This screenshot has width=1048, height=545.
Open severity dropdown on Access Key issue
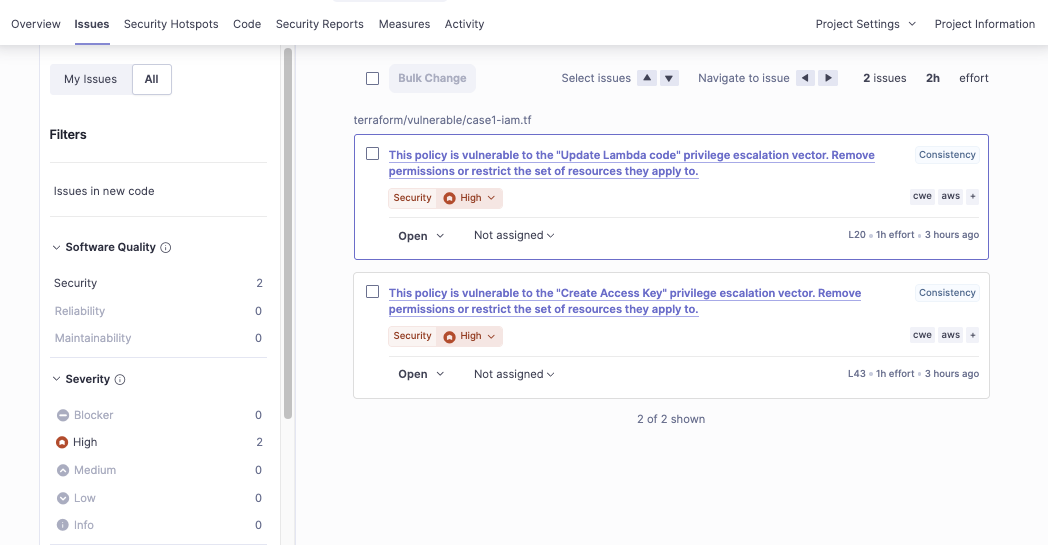(x=471, y=336)
